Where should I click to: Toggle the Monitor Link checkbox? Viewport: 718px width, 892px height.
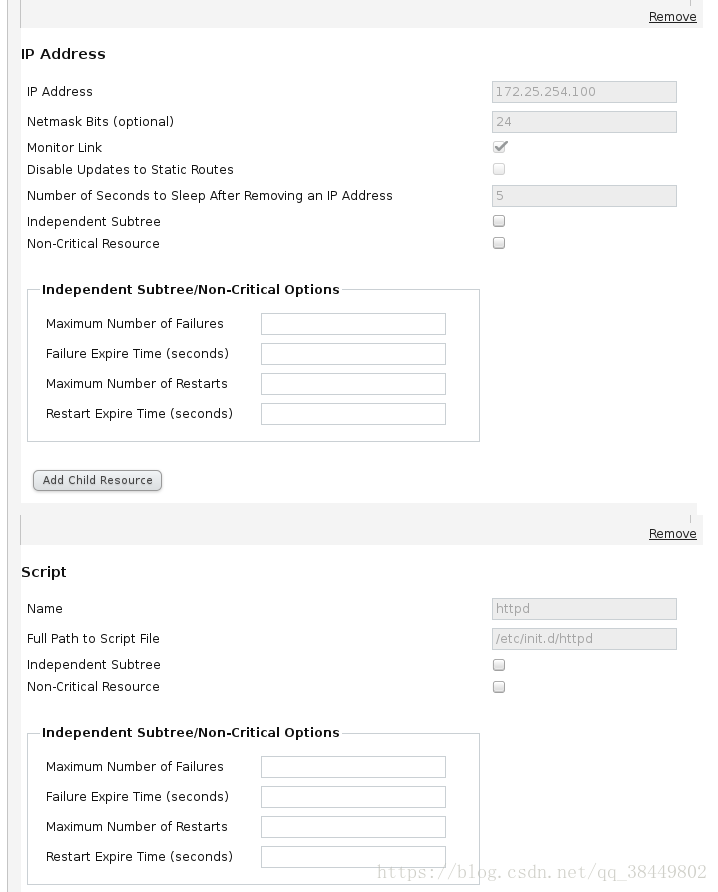click(499, 147)
